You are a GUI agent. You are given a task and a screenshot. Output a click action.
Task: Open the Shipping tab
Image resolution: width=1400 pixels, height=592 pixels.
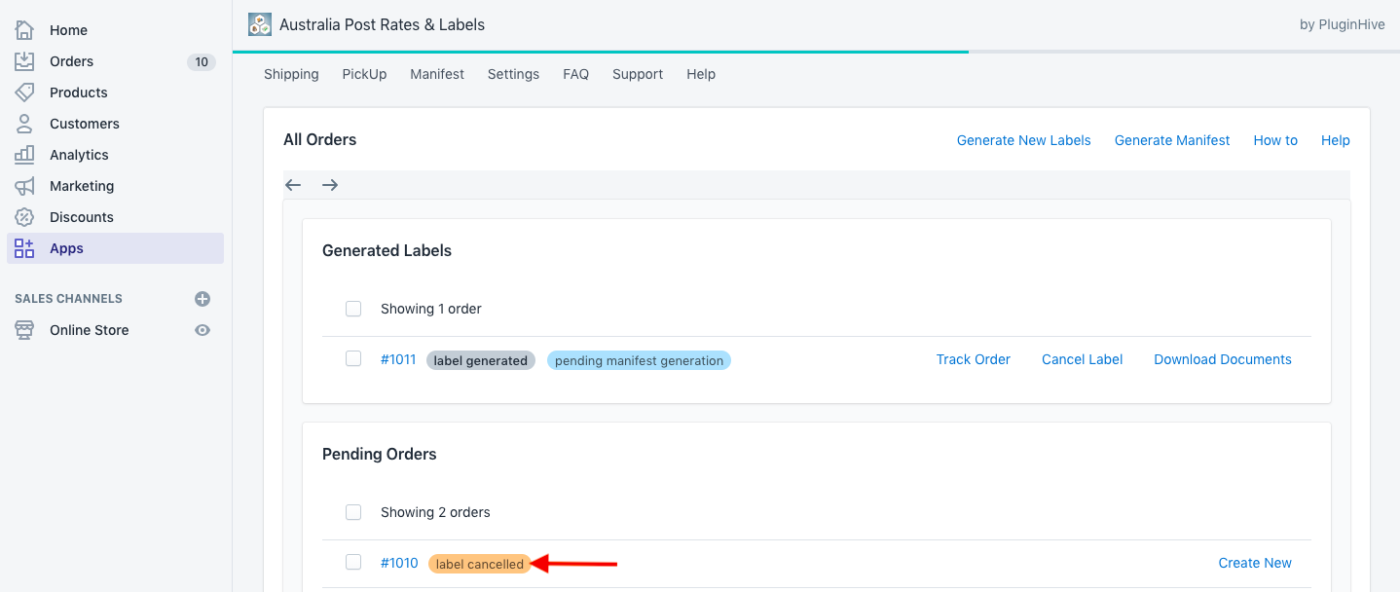291,74
